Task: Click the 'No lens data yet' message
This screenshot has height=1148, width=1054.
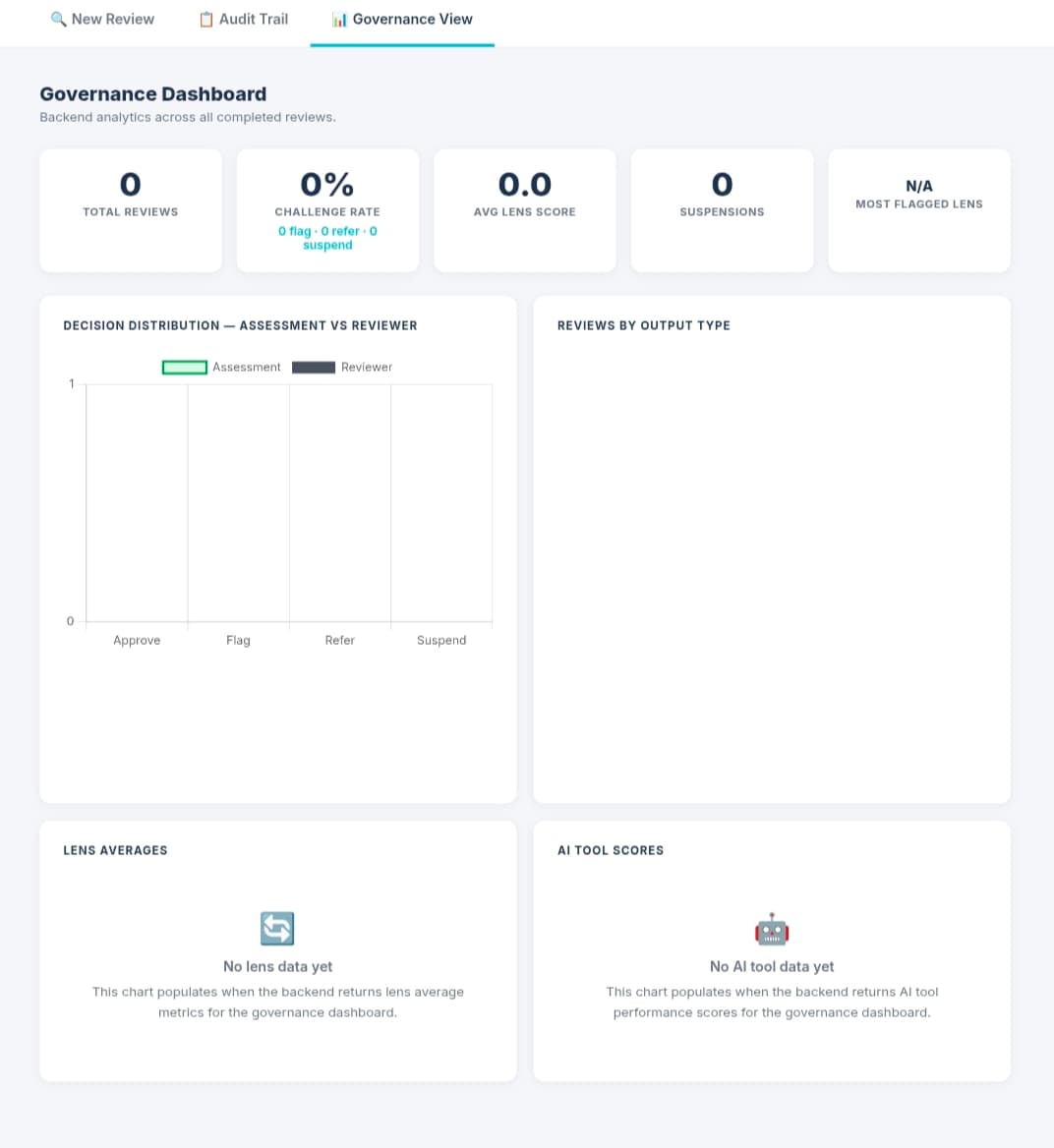Action: point(277,967)
